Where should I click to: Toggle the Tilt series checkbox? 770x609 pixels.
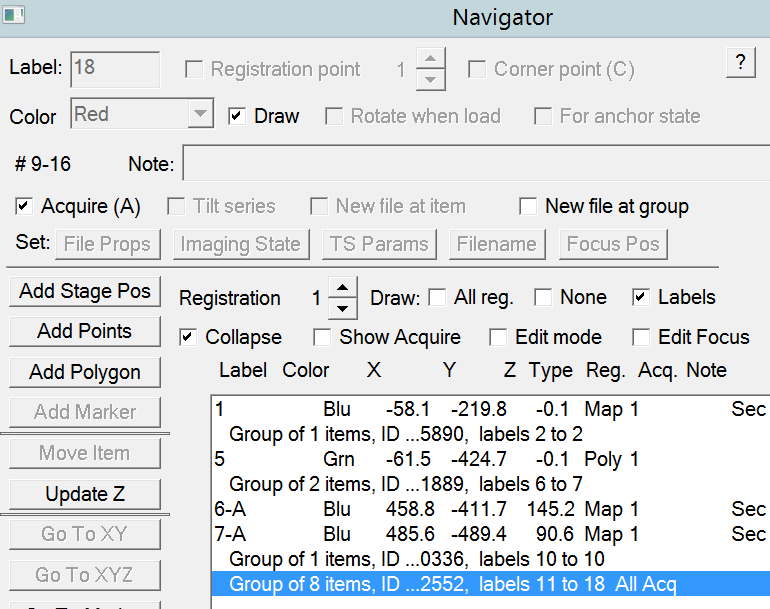pyautogui.click(x=176, y=206)
